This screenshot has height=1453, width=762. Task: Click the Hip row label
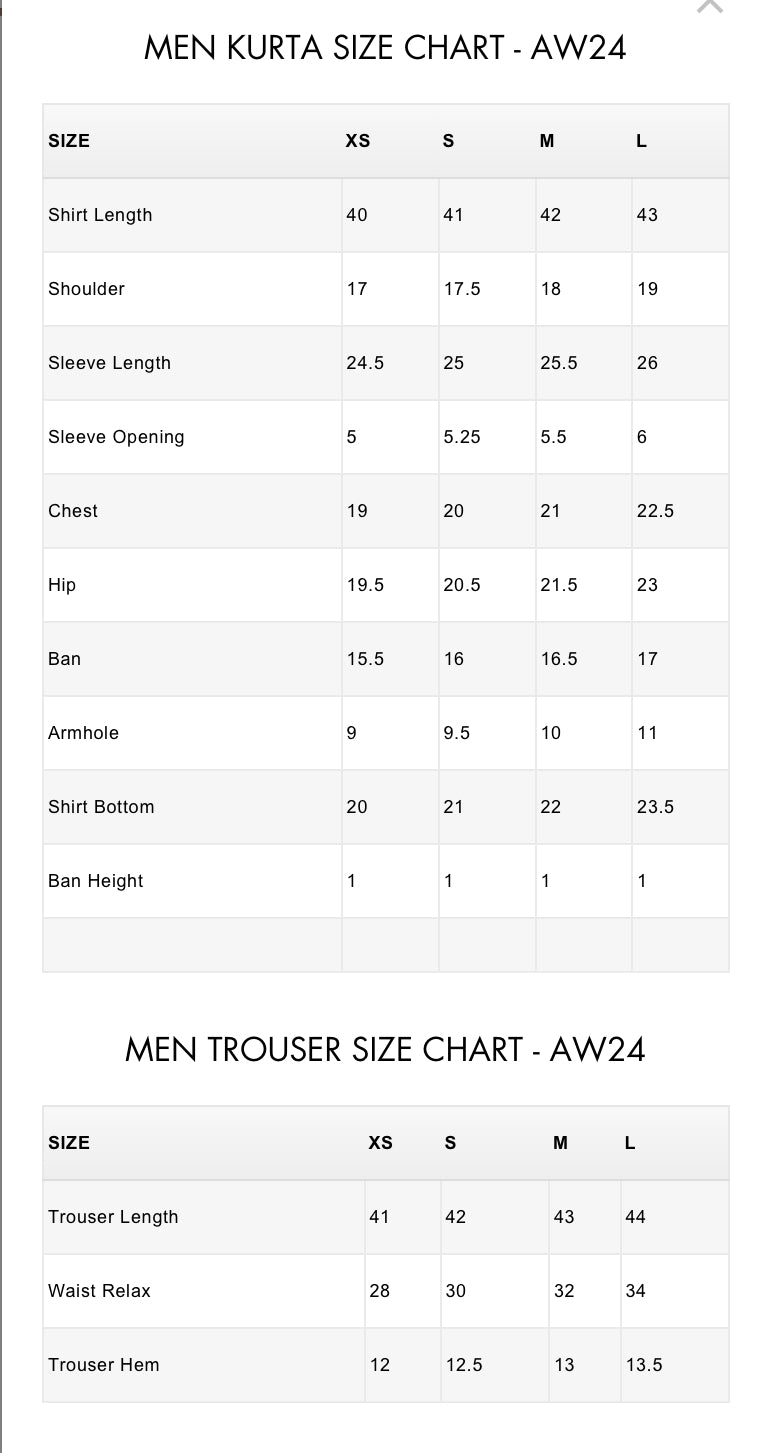(x=62, y=585)
